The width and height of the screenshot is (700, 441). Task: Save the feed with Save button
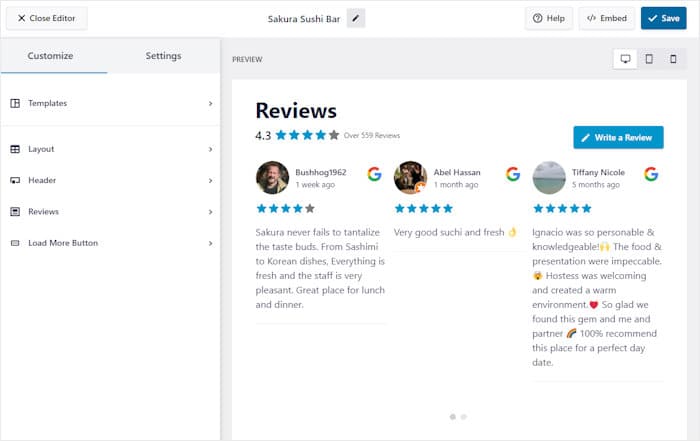[663, 18]
